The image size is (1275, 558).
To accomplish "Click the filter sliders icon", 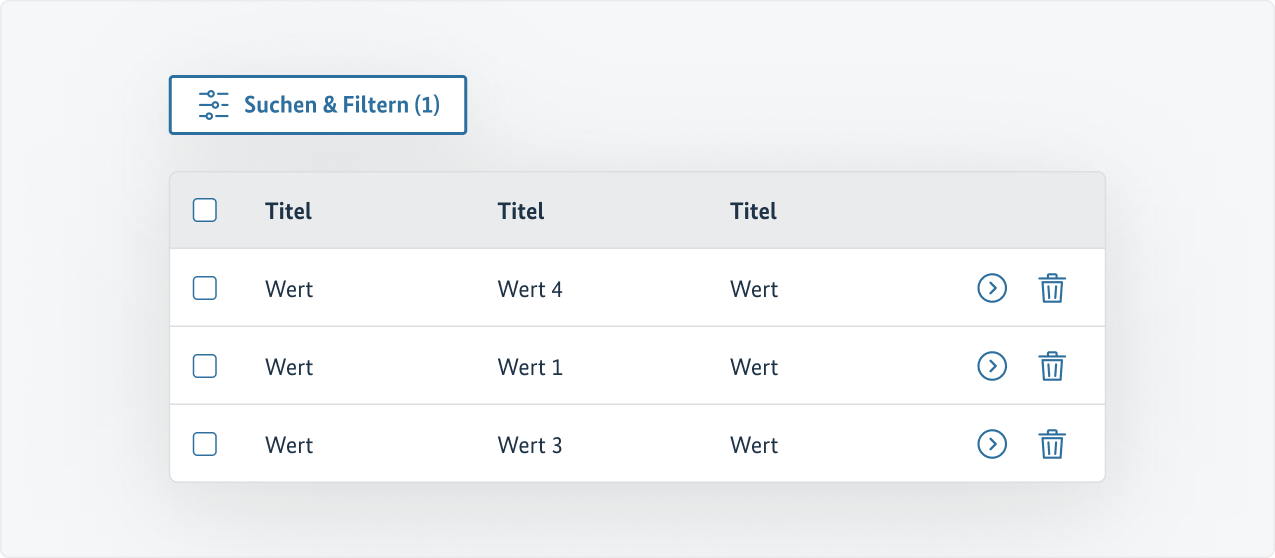I will click(214, 105).
